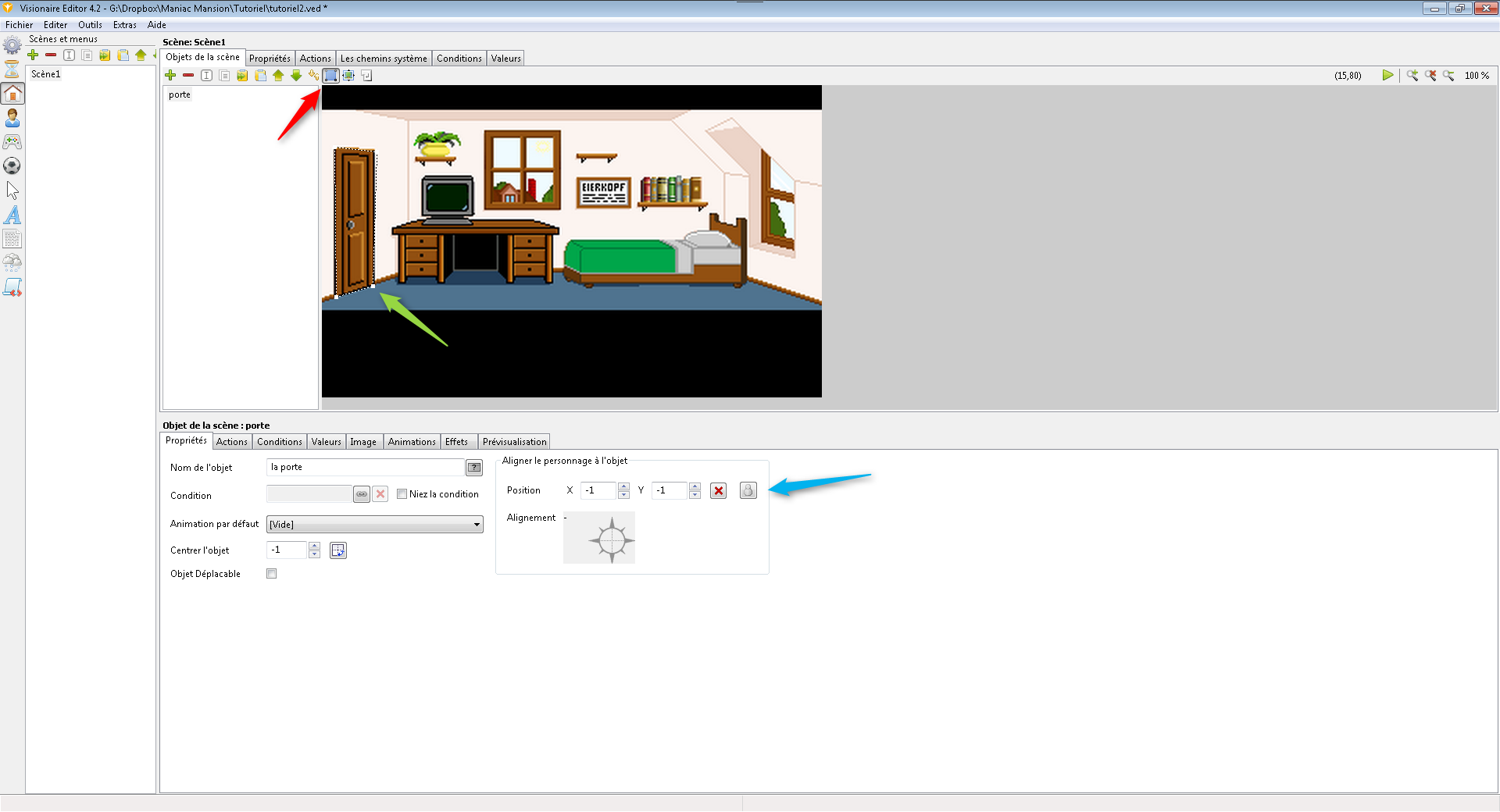Click the 'Nom de l'objet' text field

point(365,468)
